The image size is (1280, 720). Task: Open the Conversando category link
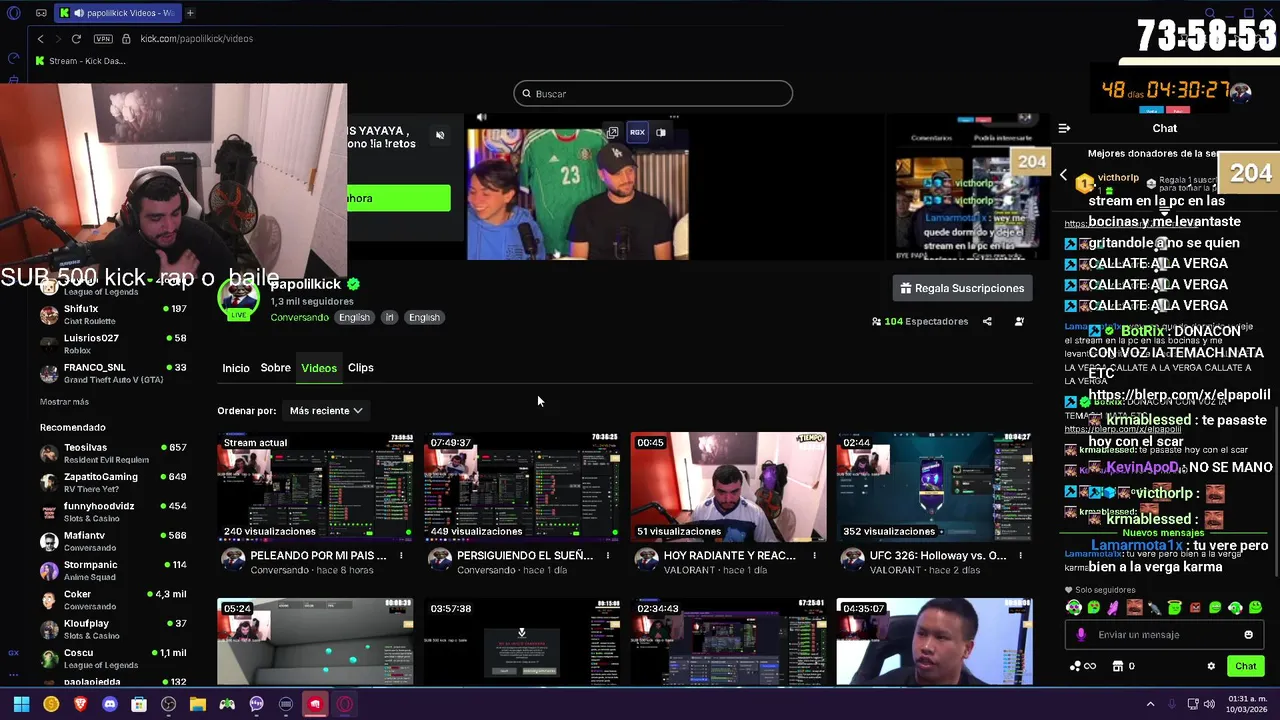coord(299,317)
